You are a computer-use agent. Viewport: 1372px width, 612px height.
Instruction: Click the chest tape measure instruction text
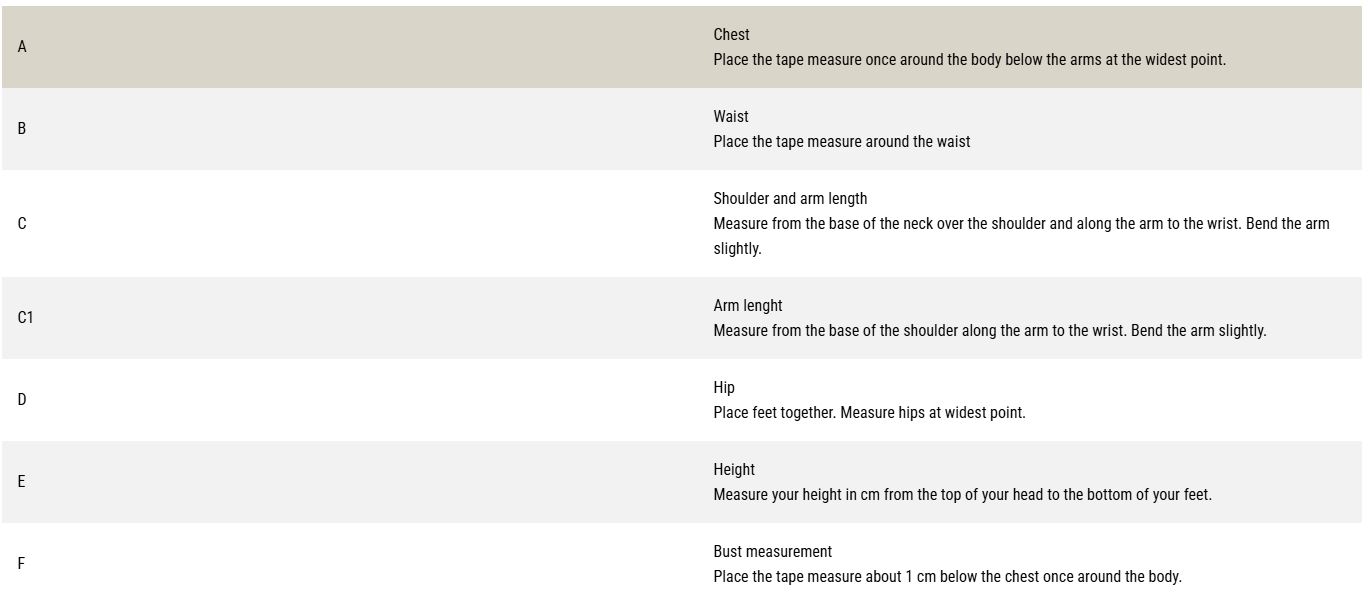point(969,60)
